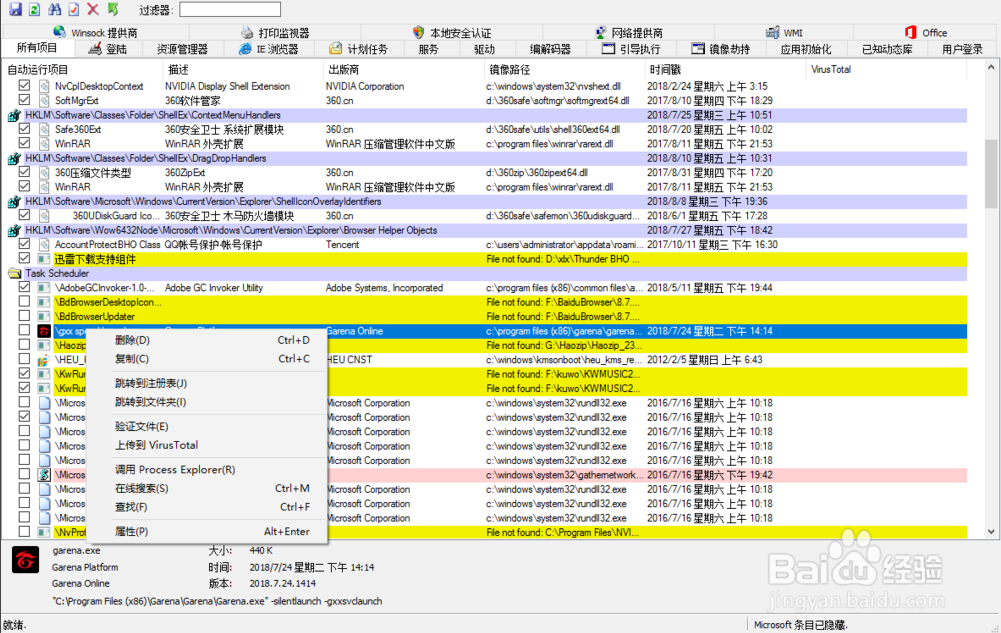1001x633 pixels.
Task: Uncheck the NvCplDesktopContext entry checkbox
Action: (x=24, y=86)
